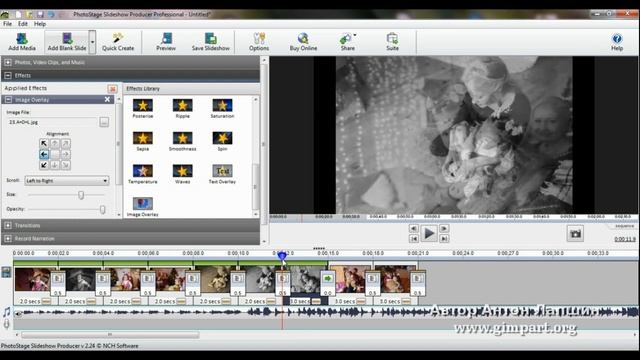Apply the Temperature effect

click(x=142, y=174)
